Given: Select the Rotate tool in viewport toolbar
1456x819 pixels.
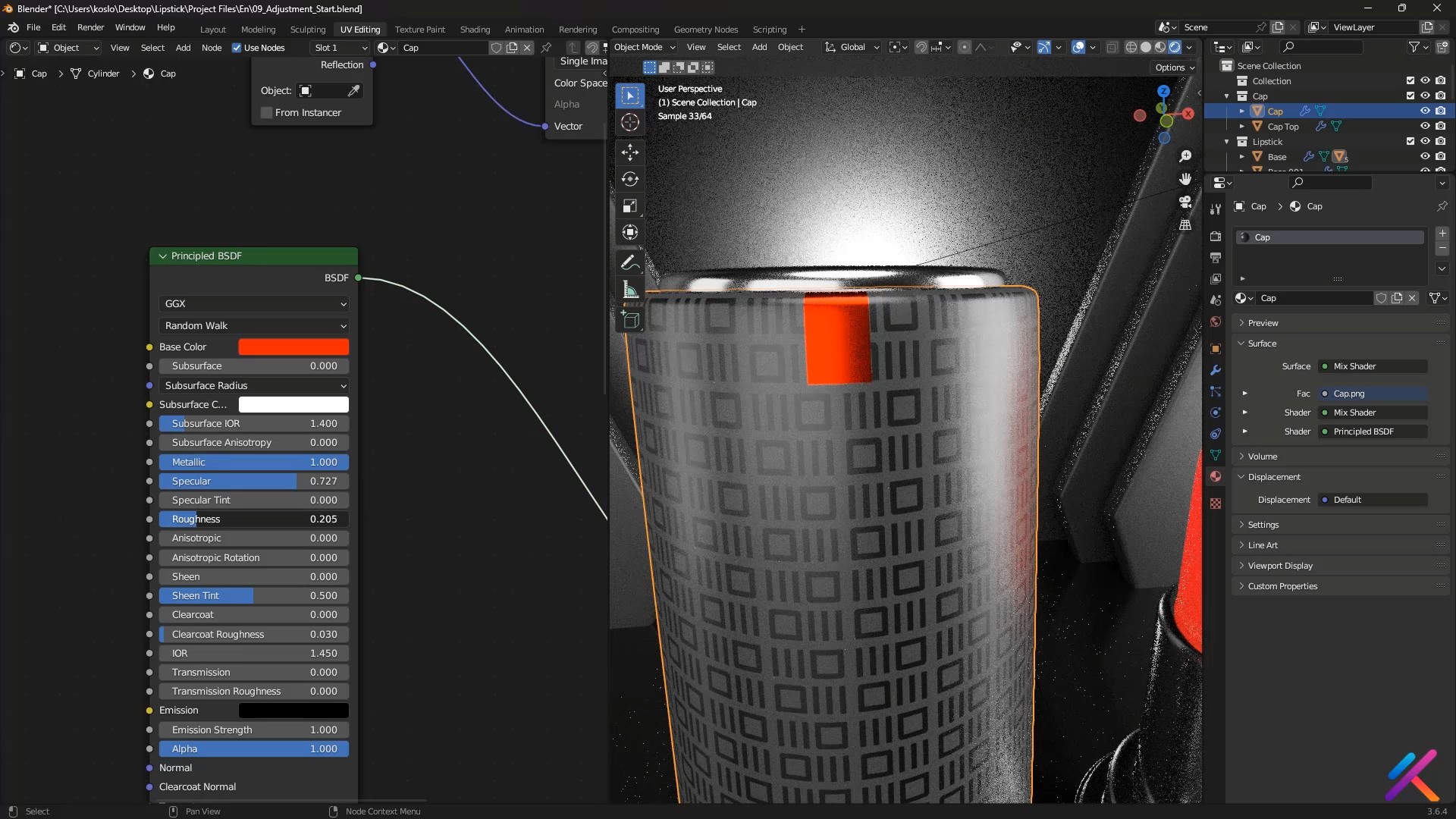Looking at the screenshot, I should coord(629,179).
